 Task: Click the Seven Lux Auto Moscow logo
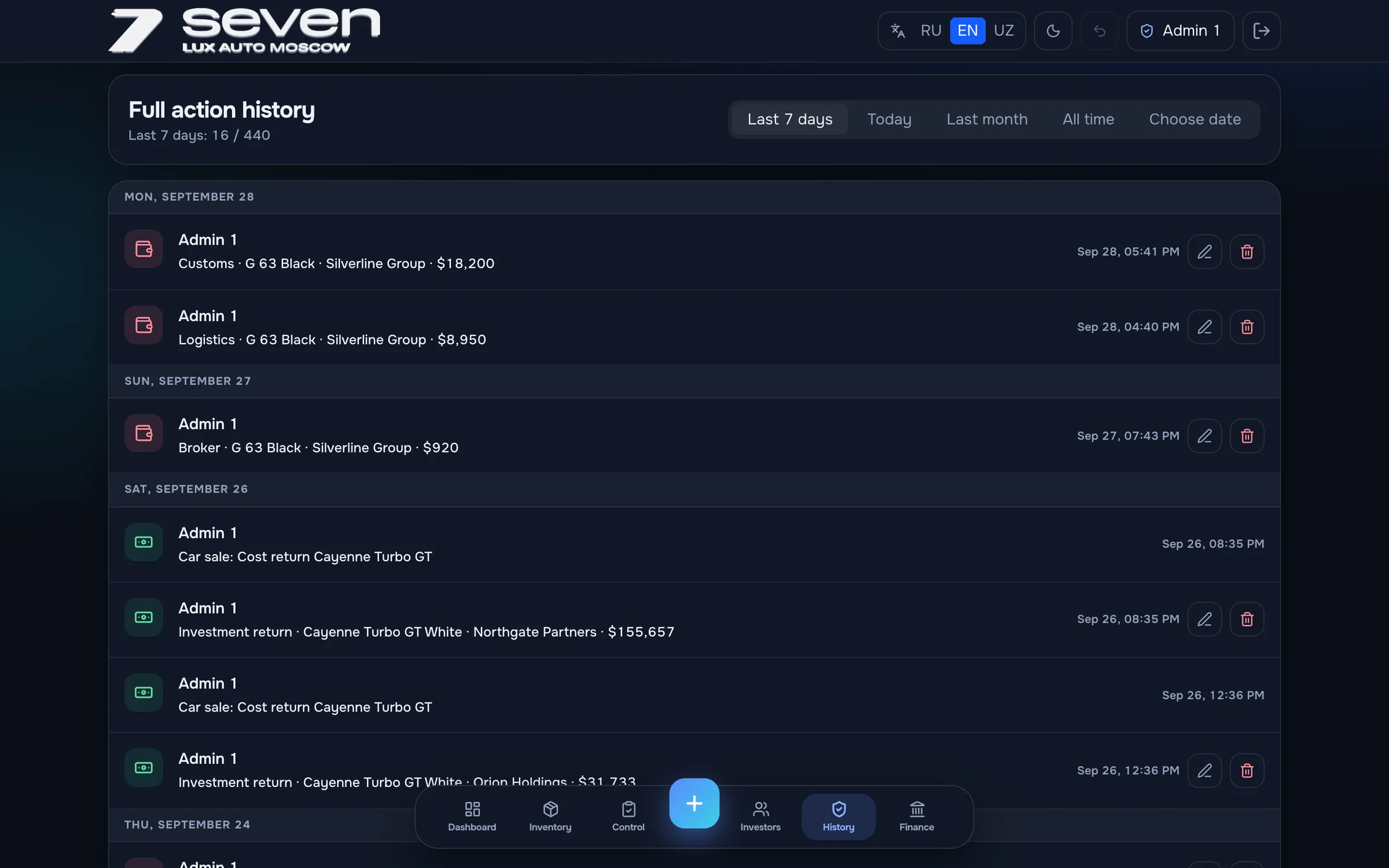(244, 31)
